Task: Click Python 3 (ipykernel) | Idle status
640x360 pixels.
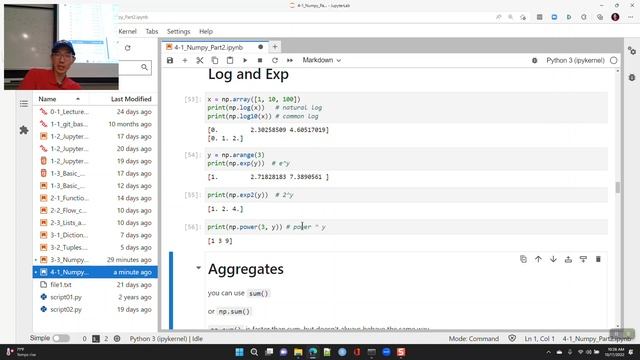Action: click(x=166, y=339)
